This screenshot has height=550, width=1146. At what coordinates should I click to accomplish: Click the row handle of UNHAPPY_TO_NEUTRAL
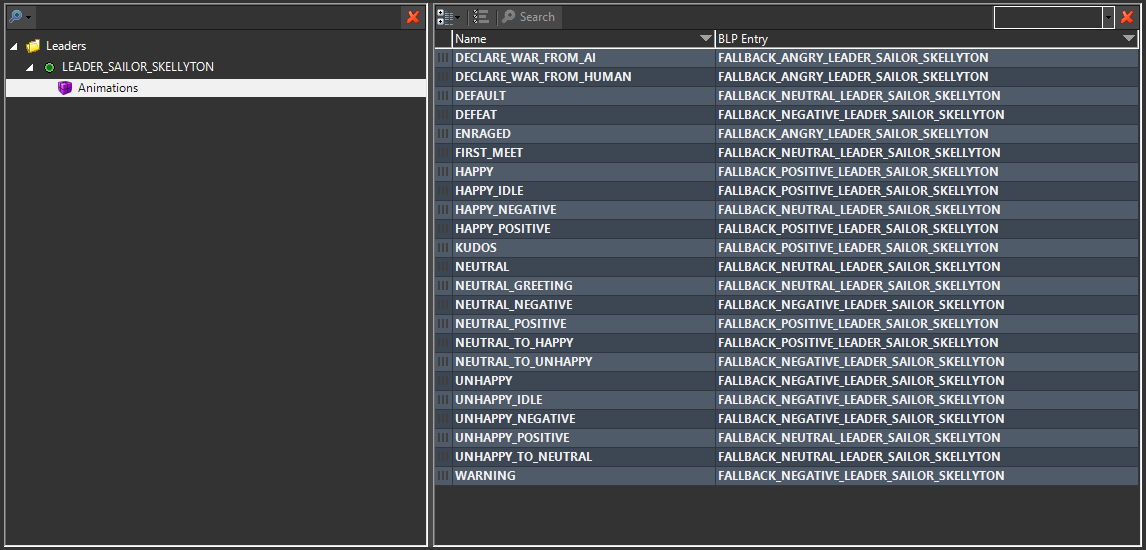[x=443, y=457]
